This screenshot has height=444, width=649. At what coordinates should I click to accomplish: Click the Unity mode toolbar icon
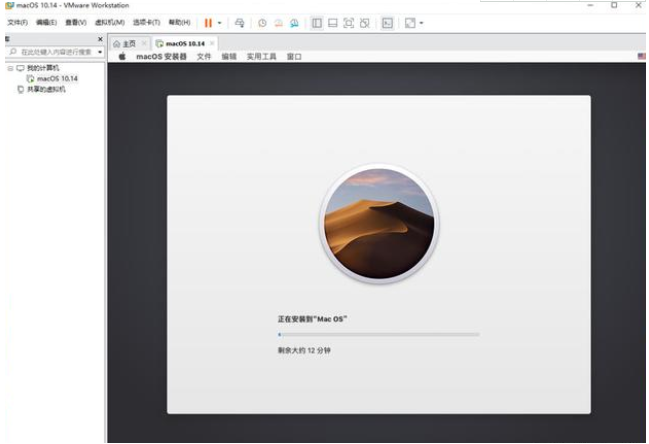[x=364, y=22]
